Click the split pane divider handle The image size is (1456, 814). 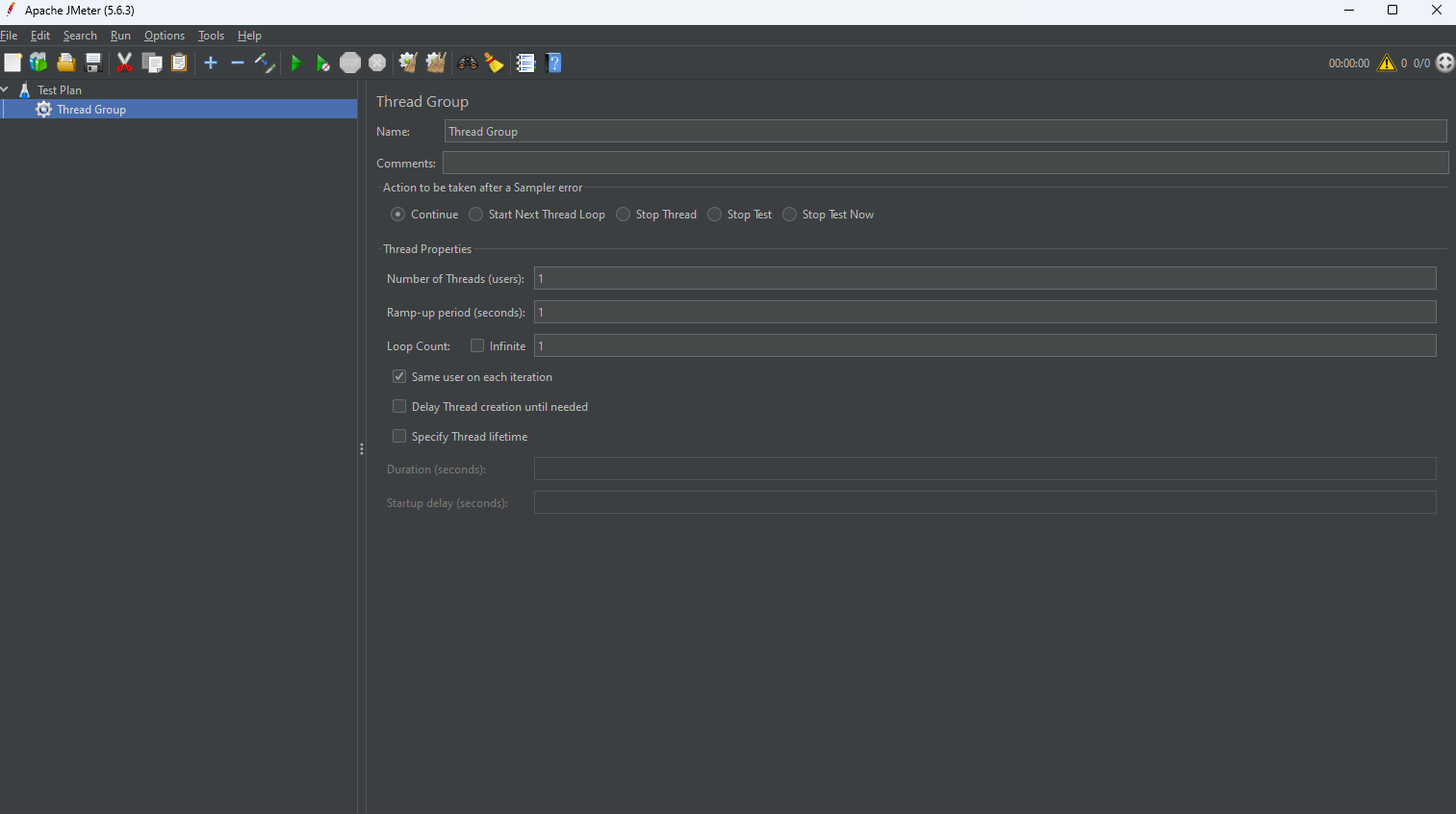pyautogui.click(x=362, y=448)
